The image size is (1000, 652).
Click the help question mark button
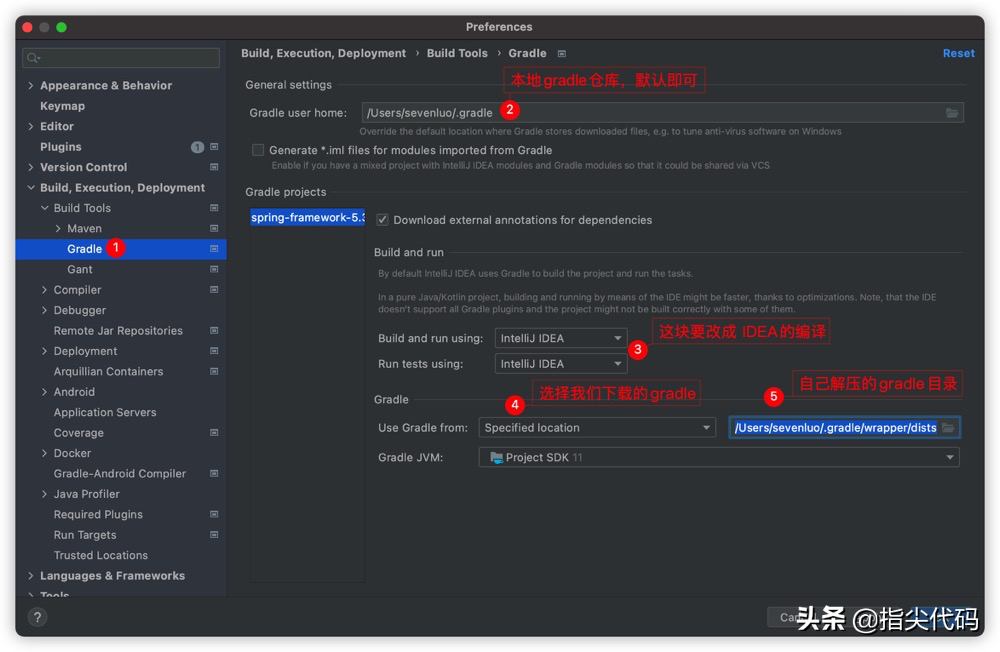[x=36, y=618]
